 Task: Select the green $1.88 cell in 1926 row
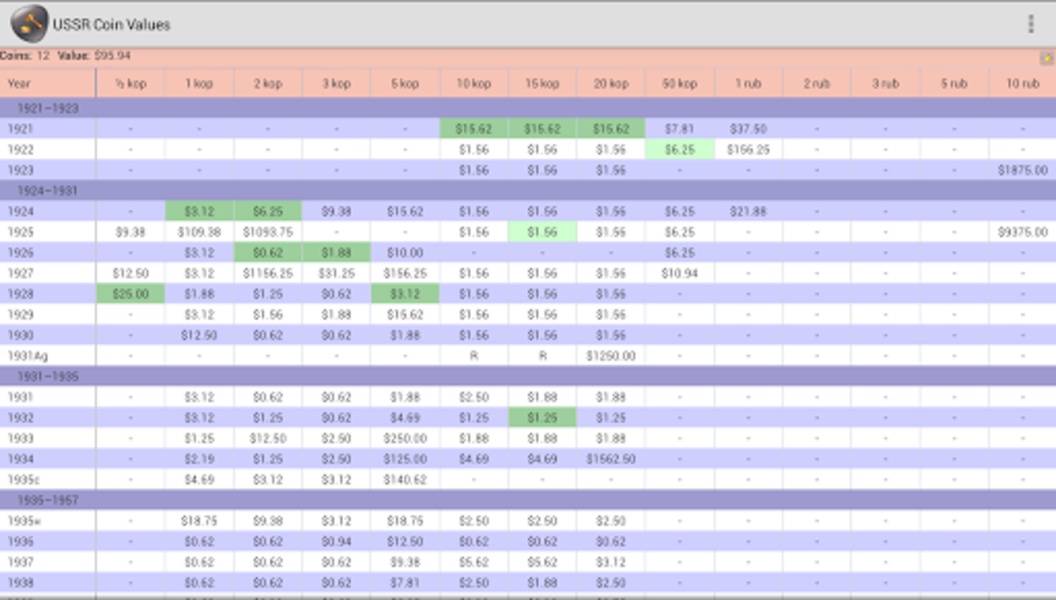(336, 253)
